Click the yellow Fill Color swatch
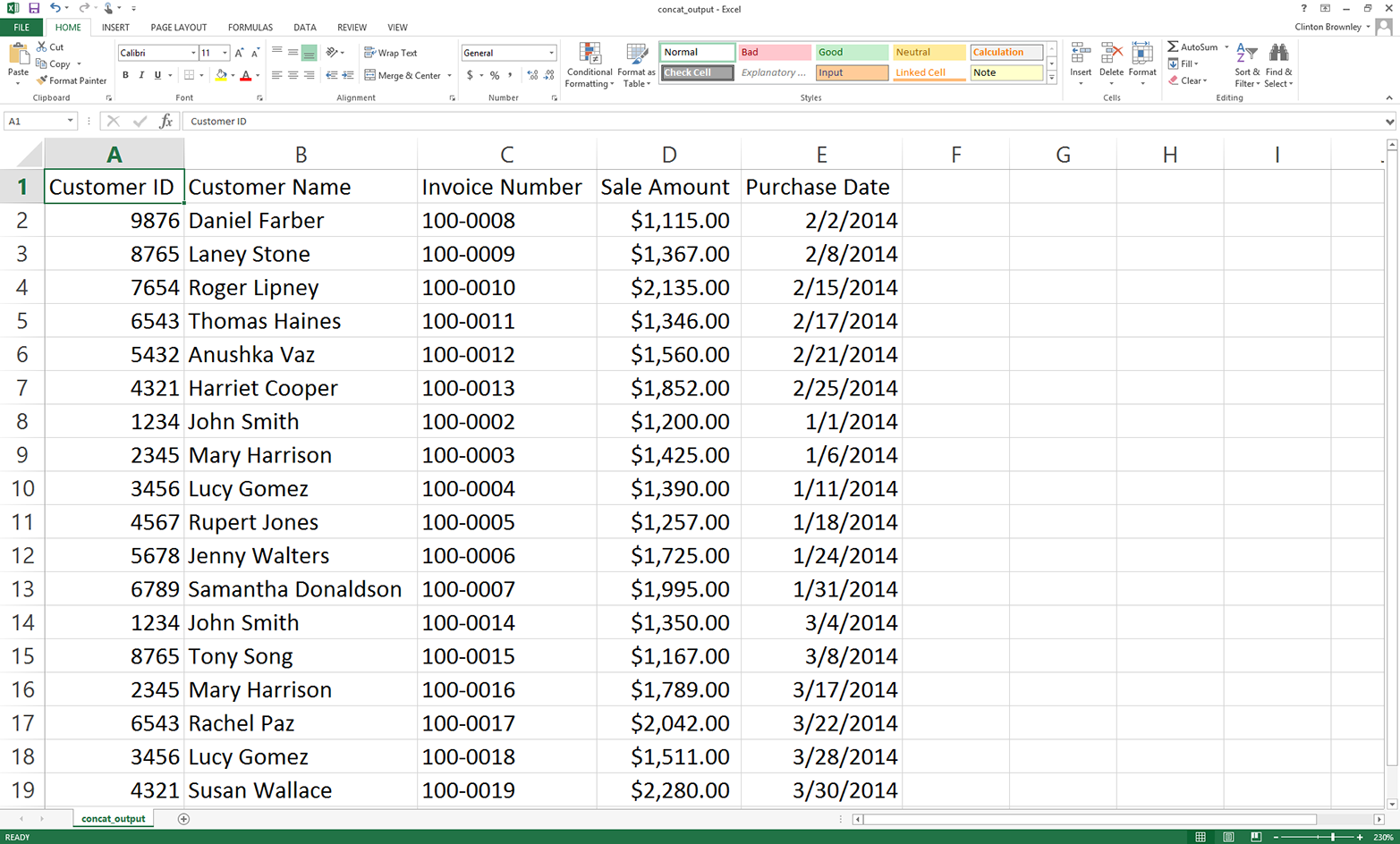1400x844 pixels. point(221,75)
